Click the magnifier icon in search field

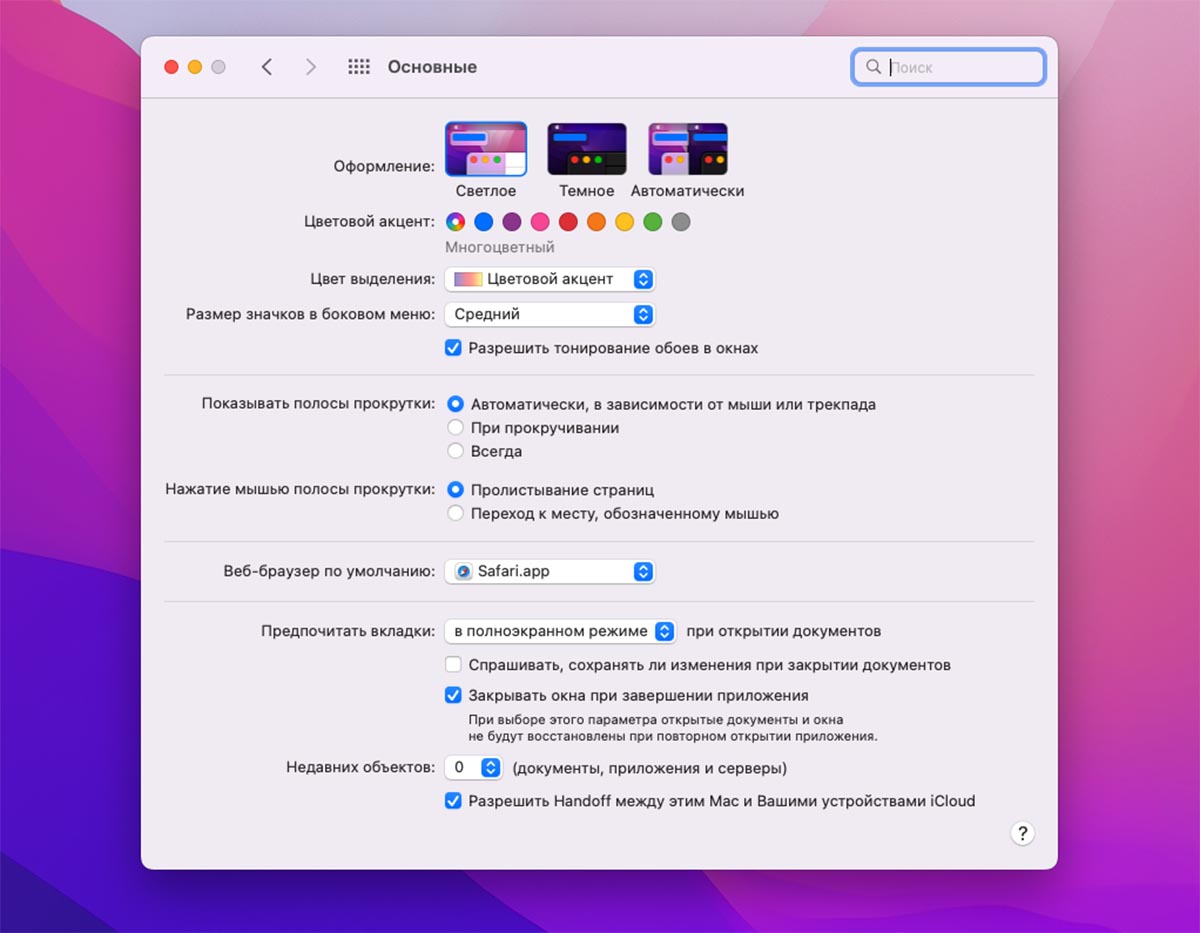[x=873, y=67]
